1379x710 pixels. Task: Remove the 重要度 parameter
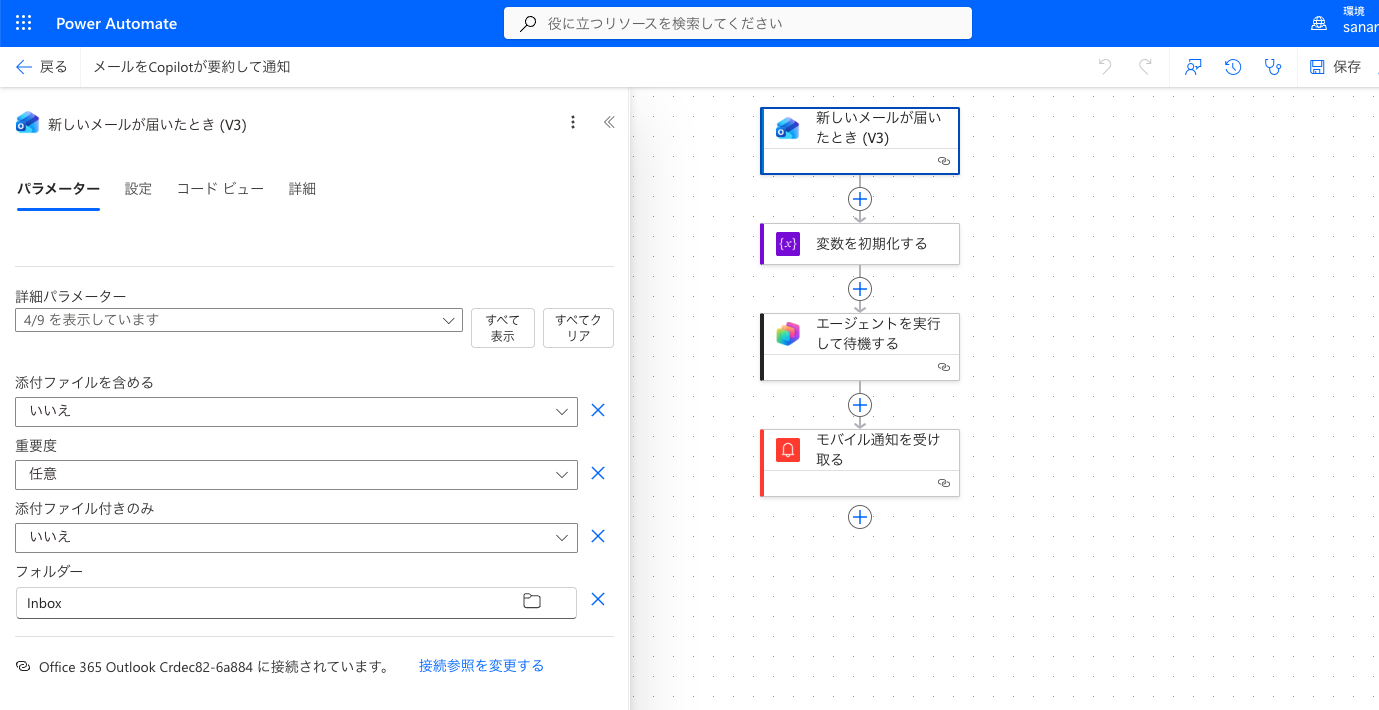[x=598, y=474]
